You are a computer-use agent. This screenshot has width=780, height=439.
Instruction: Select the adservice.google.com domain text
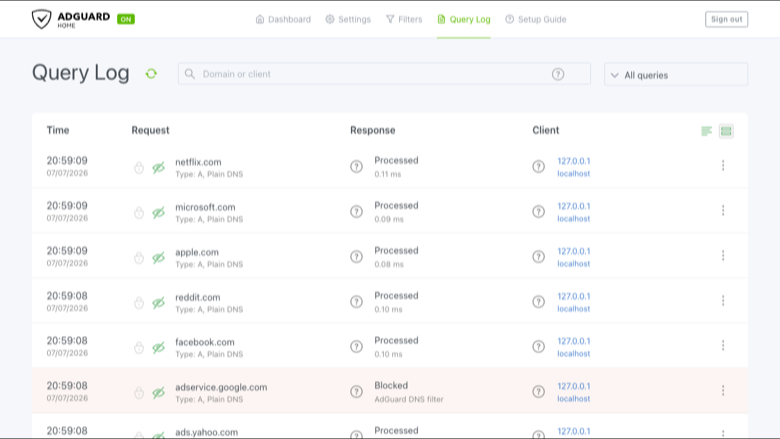pyautogui.click(x=221, y=387)
